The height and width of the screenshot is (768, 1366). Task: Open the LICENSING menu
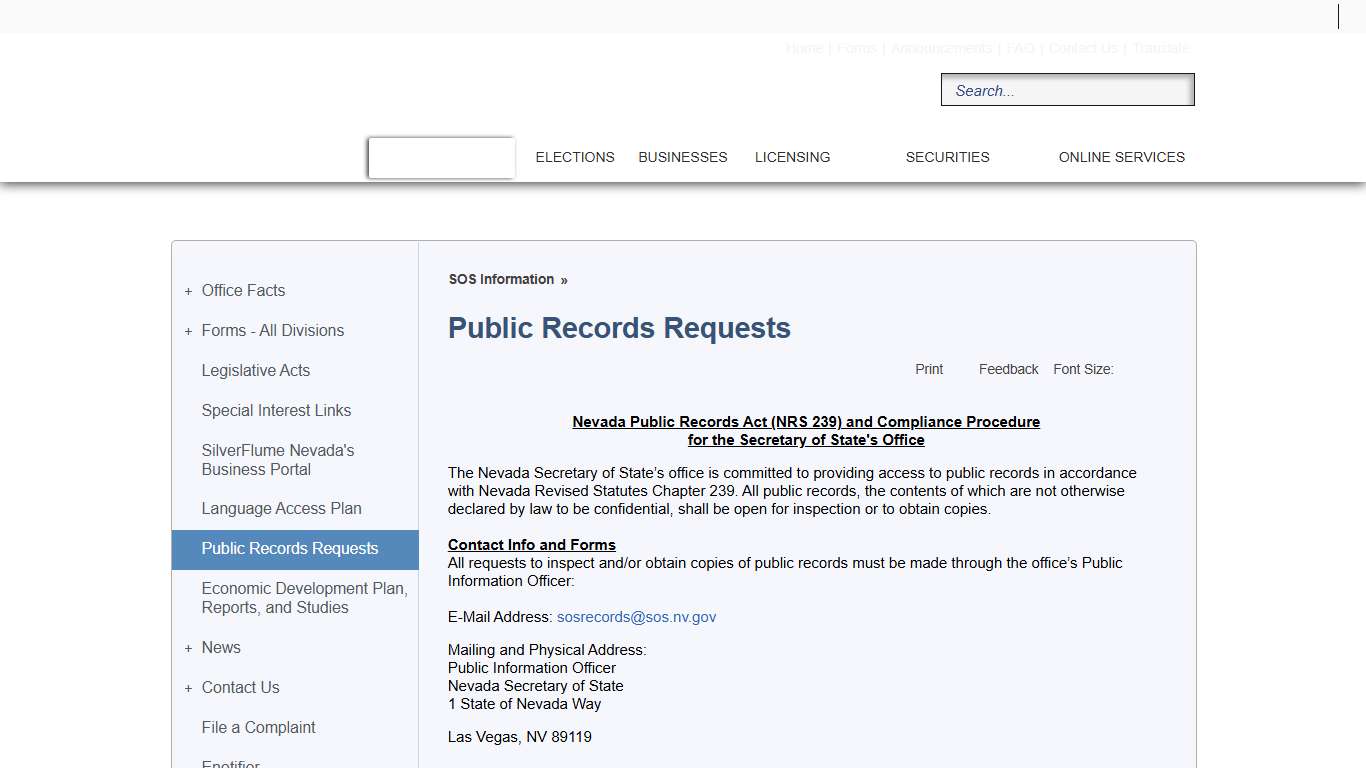792,157
